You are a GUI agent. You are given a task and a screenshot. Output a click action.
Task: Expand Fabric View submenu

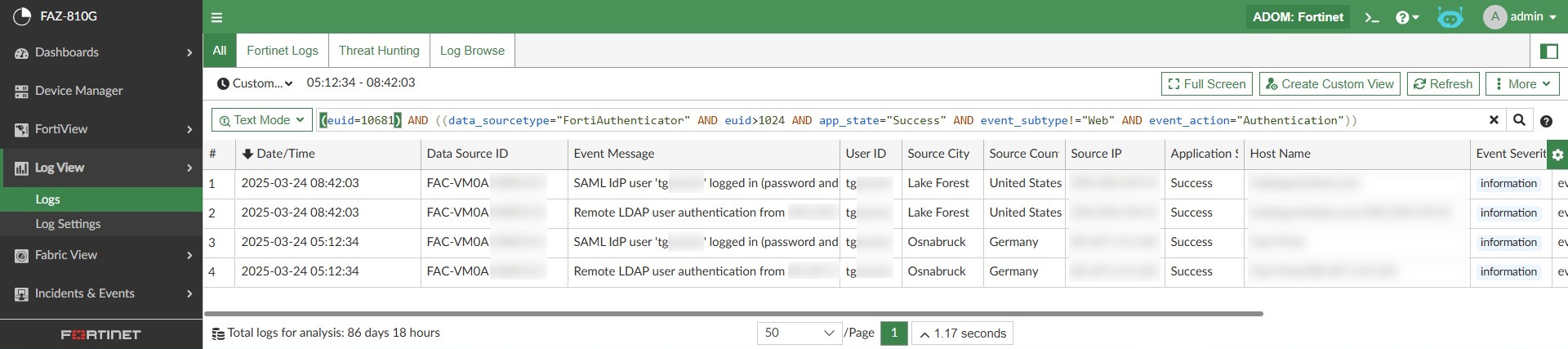click(189, 255)
